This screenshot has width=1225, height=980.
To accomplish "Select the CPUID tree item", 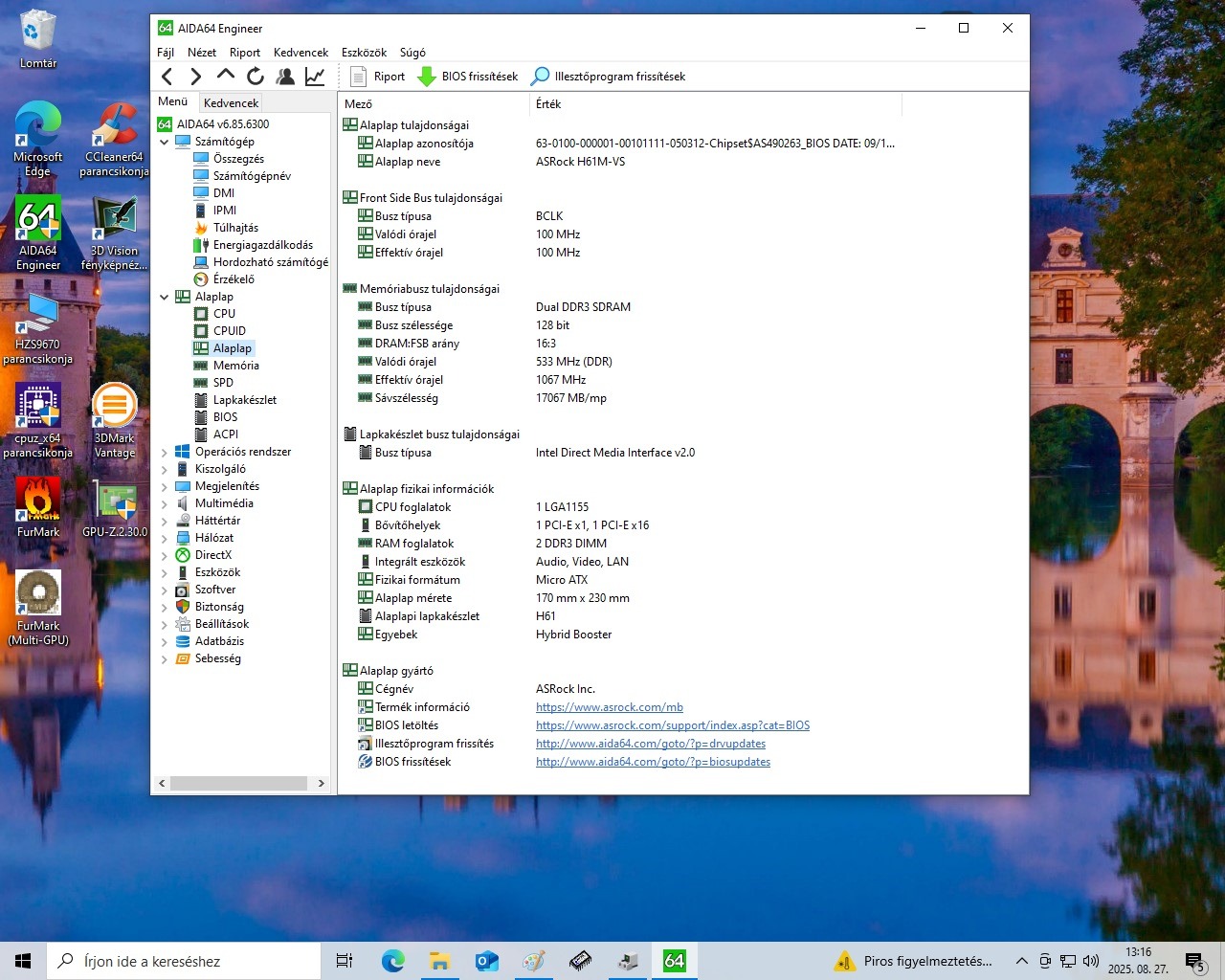I will coord(230,331).
